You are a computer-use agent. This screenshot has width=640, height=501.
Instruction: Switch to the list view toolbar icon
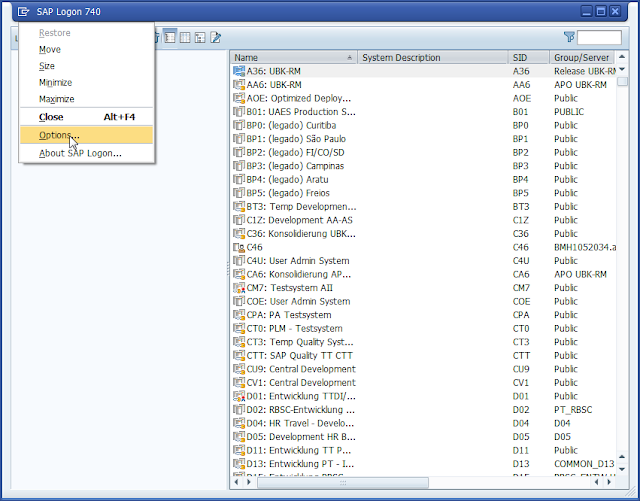(x=170, y=38)
